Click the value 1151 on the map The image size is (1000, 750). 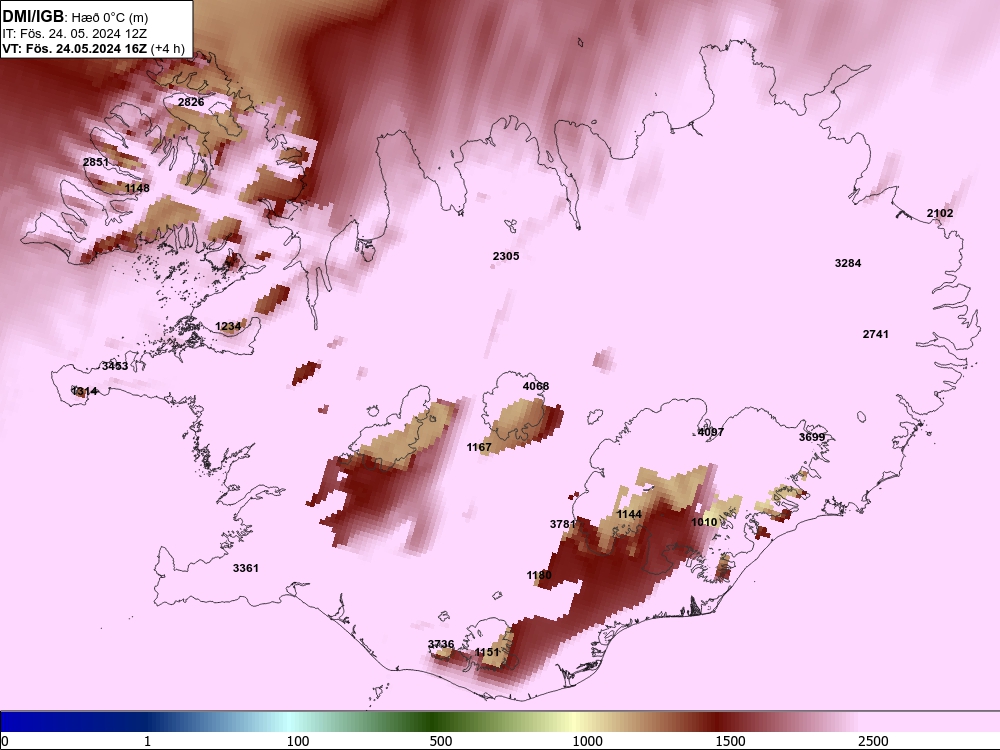pyautogui.click(x=487, y=652)
